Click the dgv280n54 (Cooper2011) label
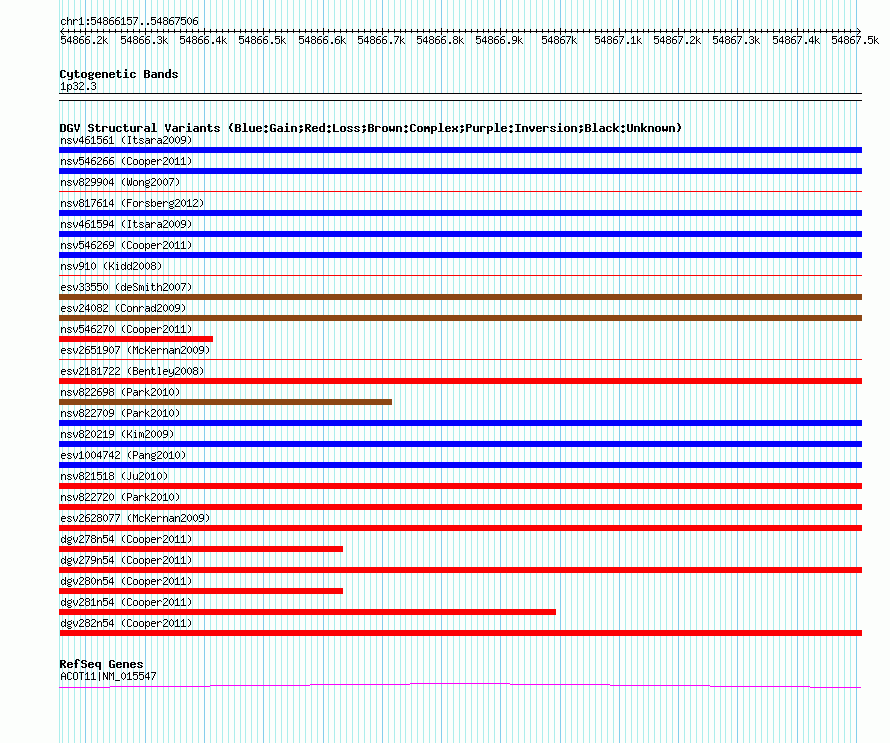Screen dimensions: 890x743 coord(126,581)
